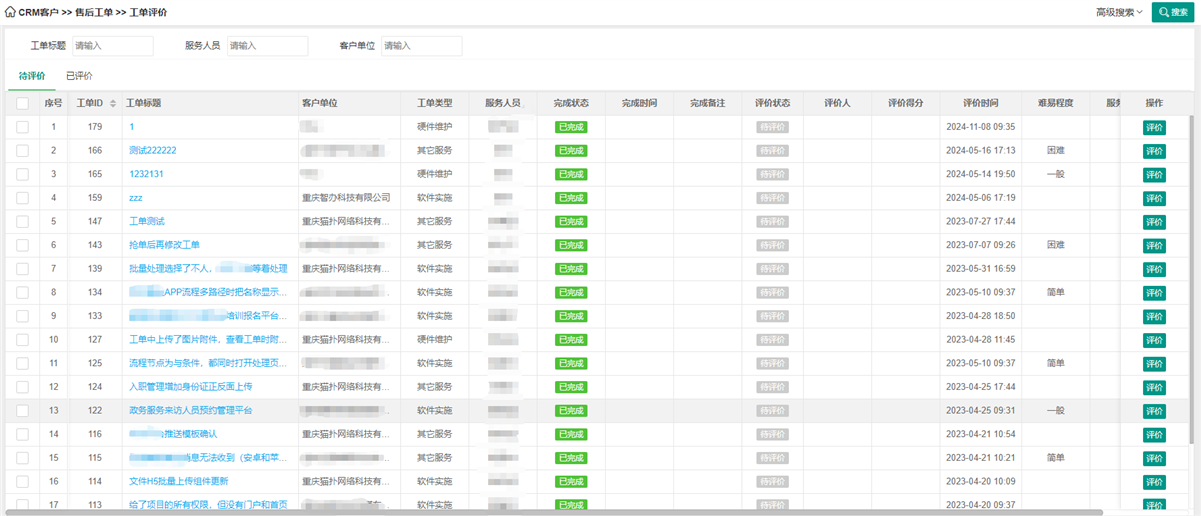Focus the 客户单位 input field
The image size is (1201, 516).
pyautogui.click(x=422, y=46)
